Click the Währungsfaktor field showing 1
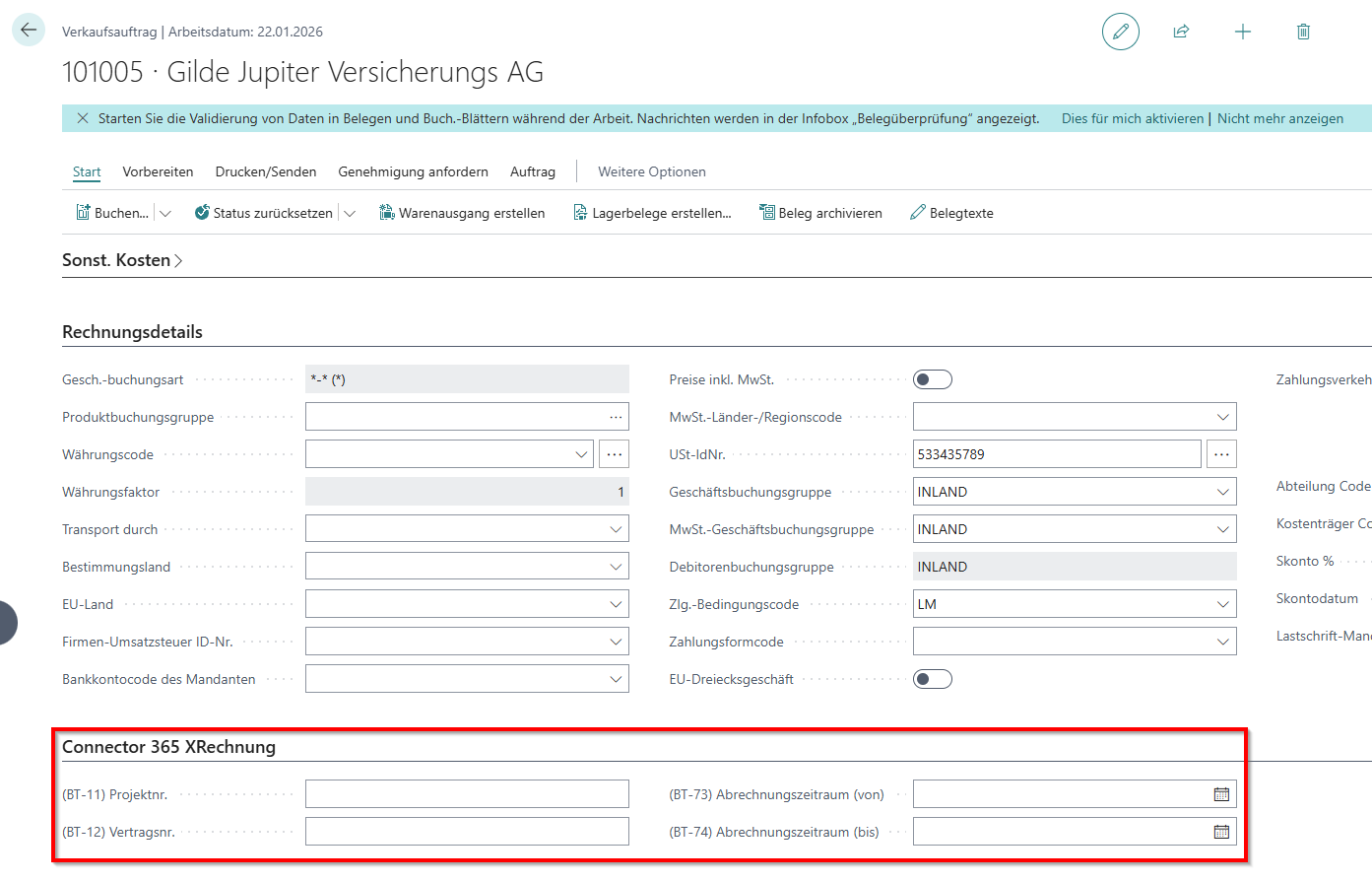Image resolution: width=1372 pixels, height=882 pixels. point(467,492)
